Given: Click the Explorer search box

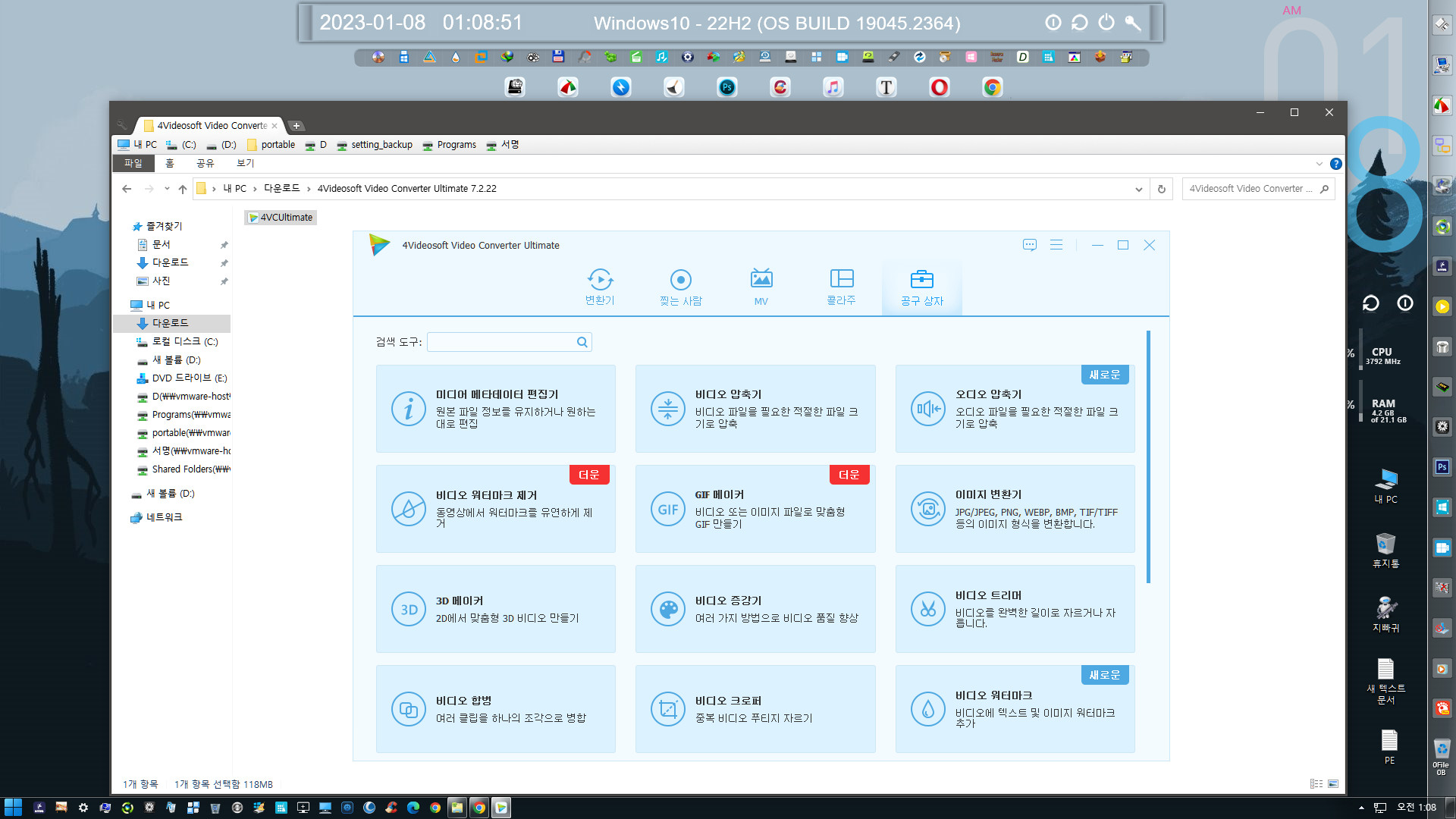Looking at the screenshot, I should pyautogui.click(x=1258, y=189).
